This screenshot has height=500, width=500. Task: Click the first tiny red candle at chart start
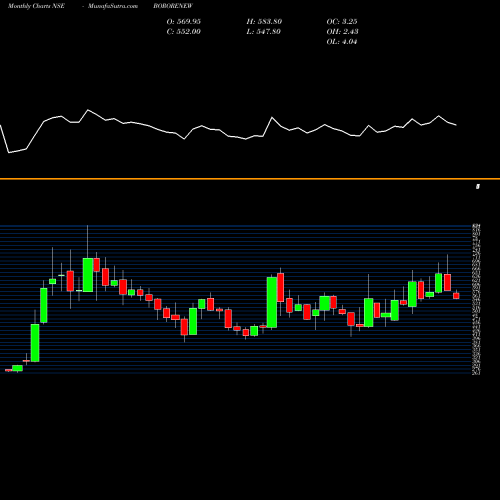(9, 370)
